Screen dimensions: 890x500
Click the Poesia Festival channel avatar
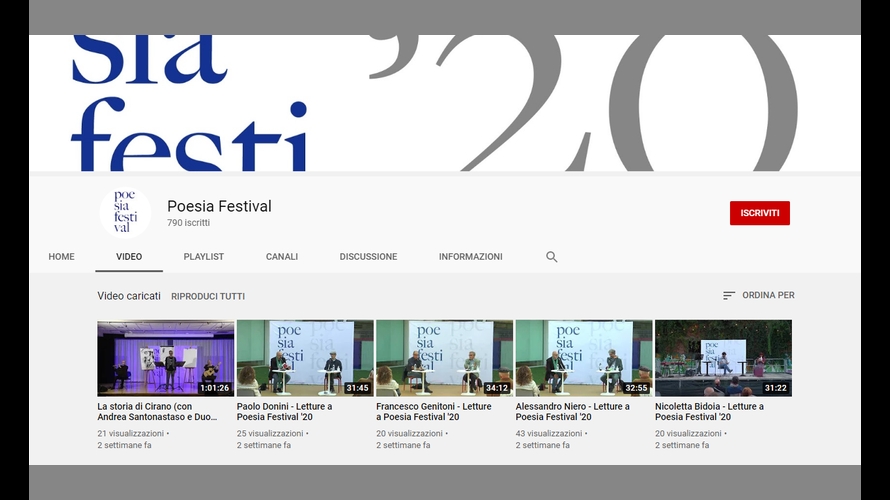[x=125, y=212]
